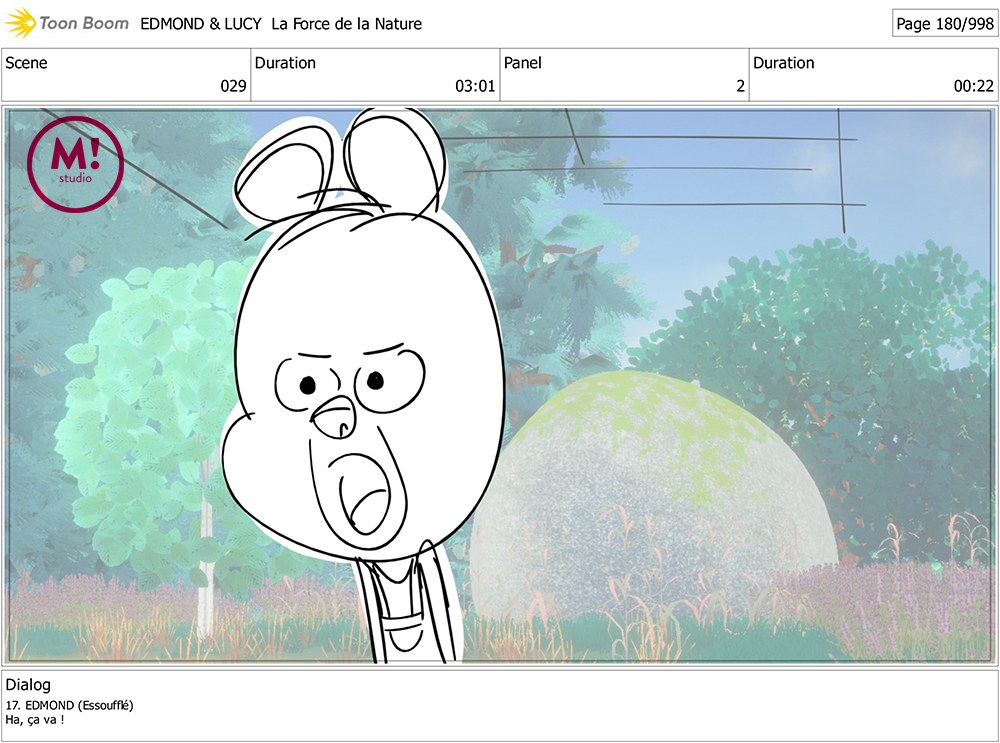This screenshot has width=1000, height=743.
Task: Click the 'Toon Boom' brand text
Action: click(x=84, y=24)
